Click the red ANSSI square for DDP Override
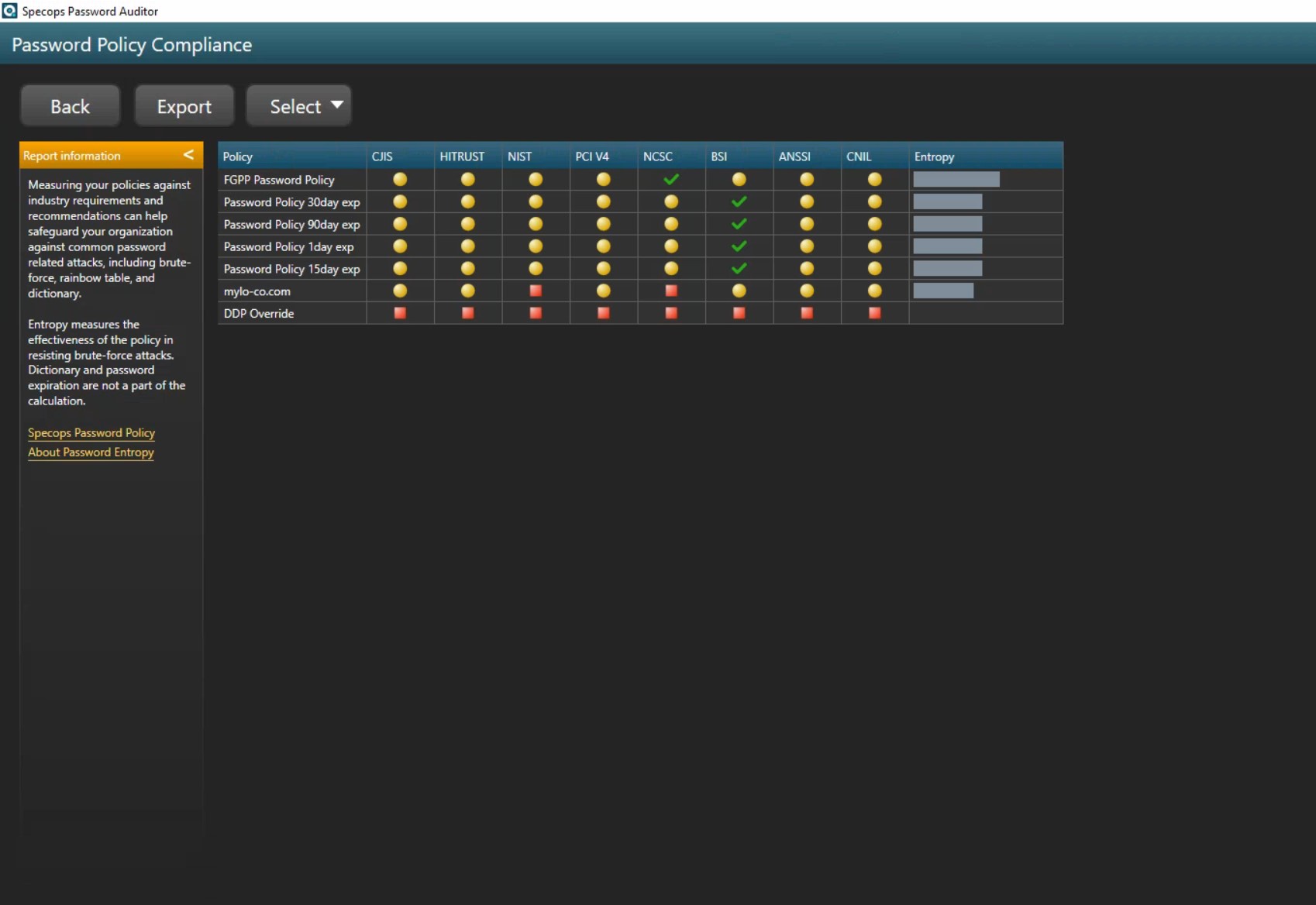The height and width of the screenshot is (905, 1316). click(x=807, y=313)
